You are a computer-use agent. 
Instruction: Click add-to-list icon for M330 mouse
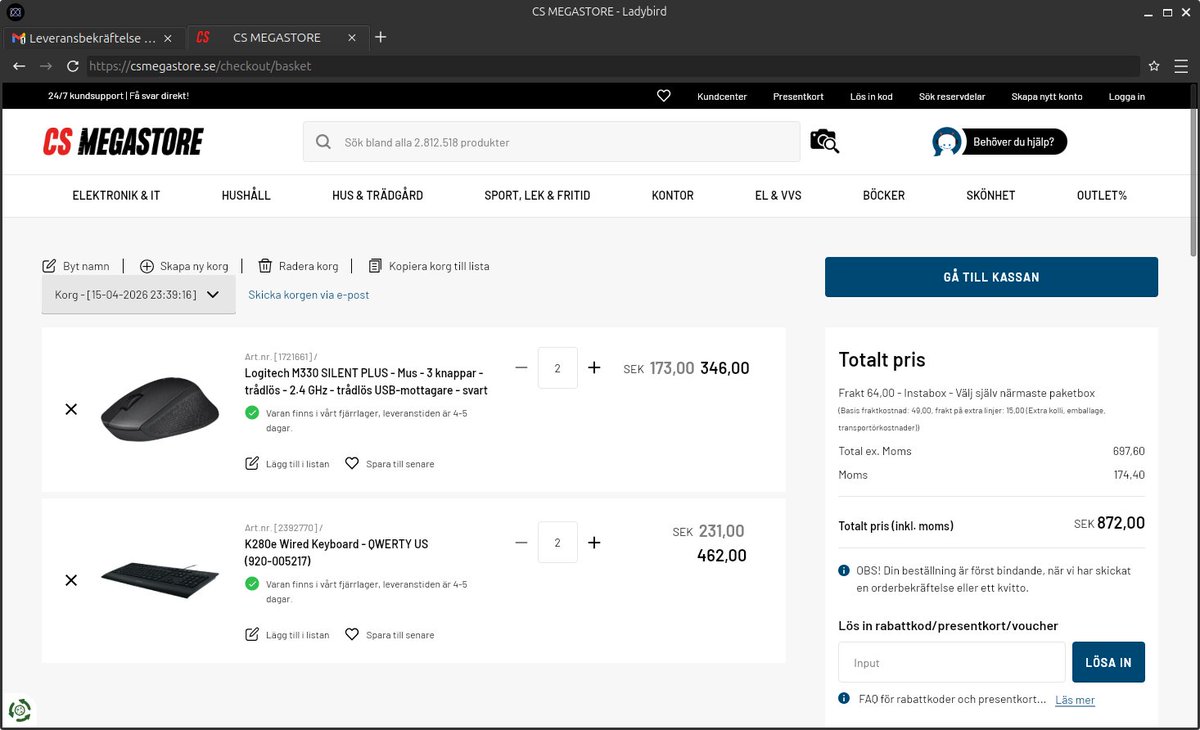[252, 464]
